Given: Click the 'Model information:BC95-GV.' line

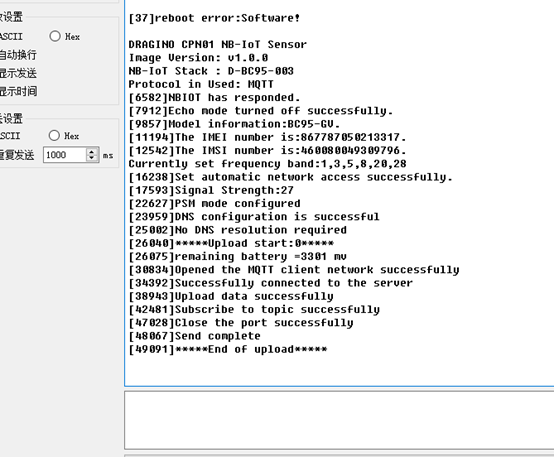Looking at the screenshot, I should pyautogui.click(x=234, y=124).
